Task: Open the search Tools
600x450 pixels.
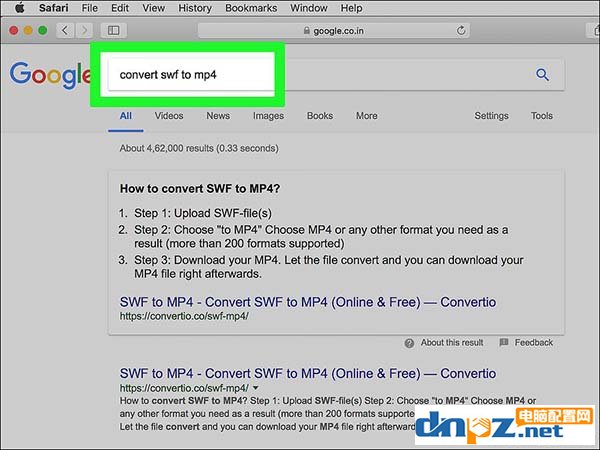Action: (x=541, y=116)
